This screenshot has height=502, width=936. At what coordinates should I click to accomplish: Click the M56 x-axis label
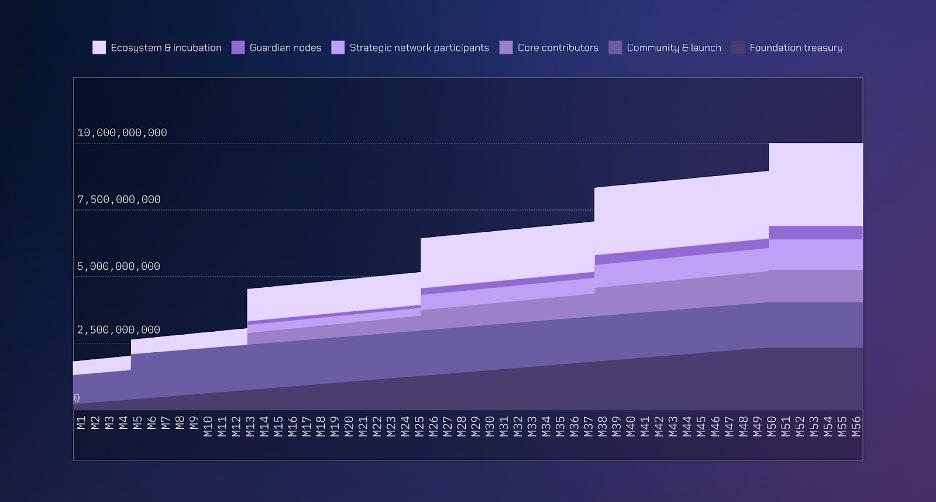click(x=857, y=426)
